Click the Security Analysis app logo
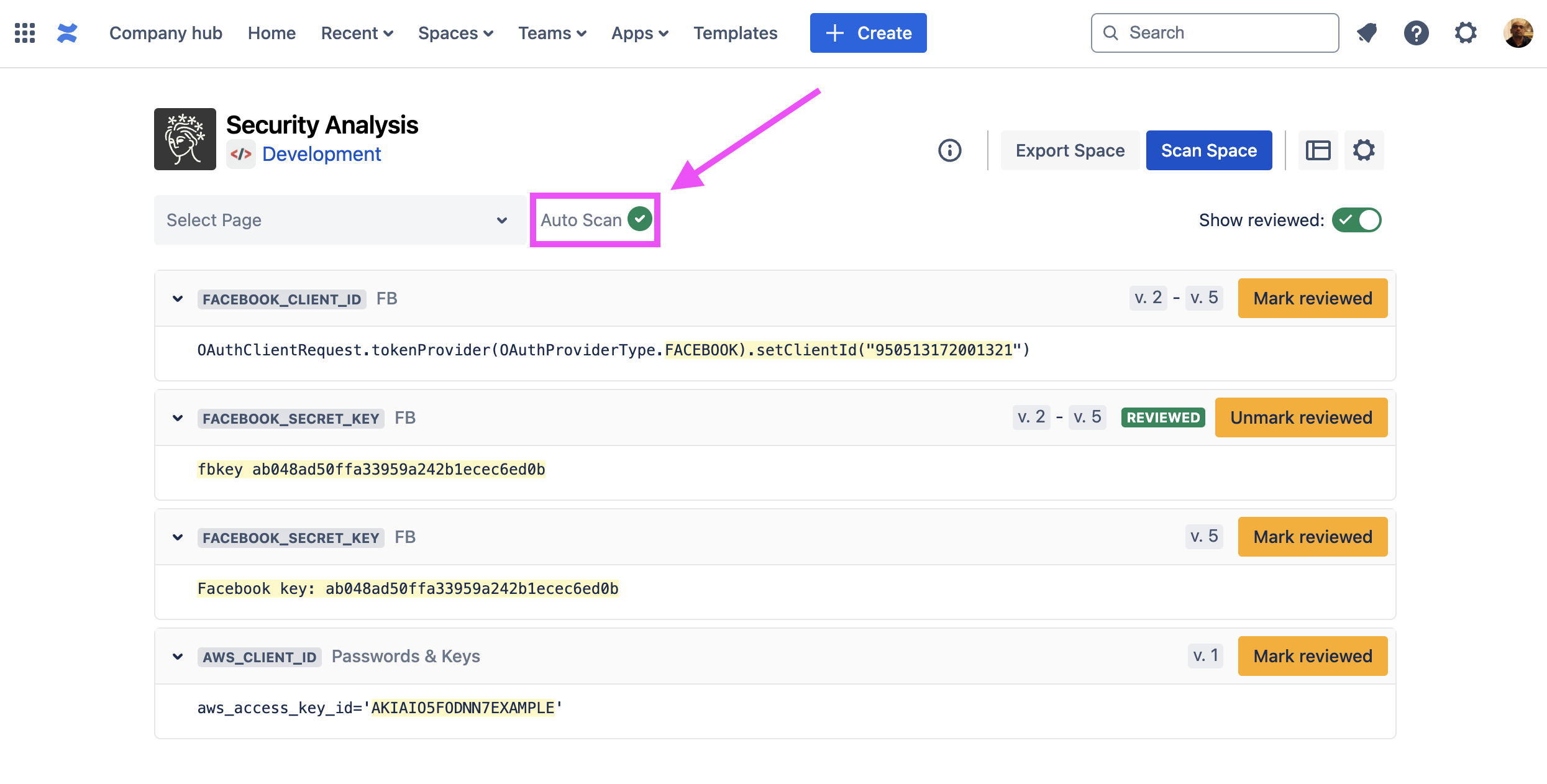The image size is (1547, 784). tap(185, 139)
